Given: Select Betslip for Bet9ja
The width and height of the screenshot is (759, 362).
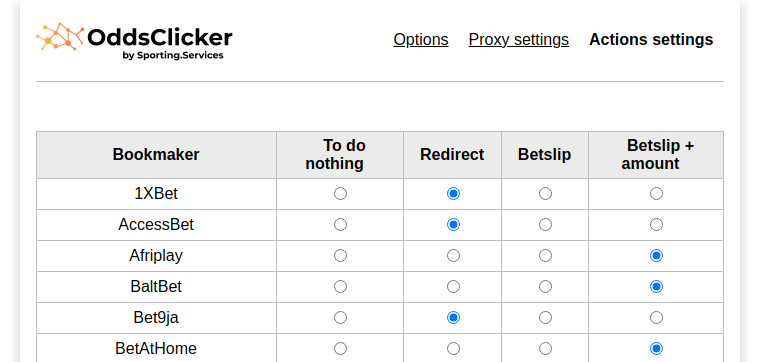Looking at the screenshot, I should tap(545, 317).
